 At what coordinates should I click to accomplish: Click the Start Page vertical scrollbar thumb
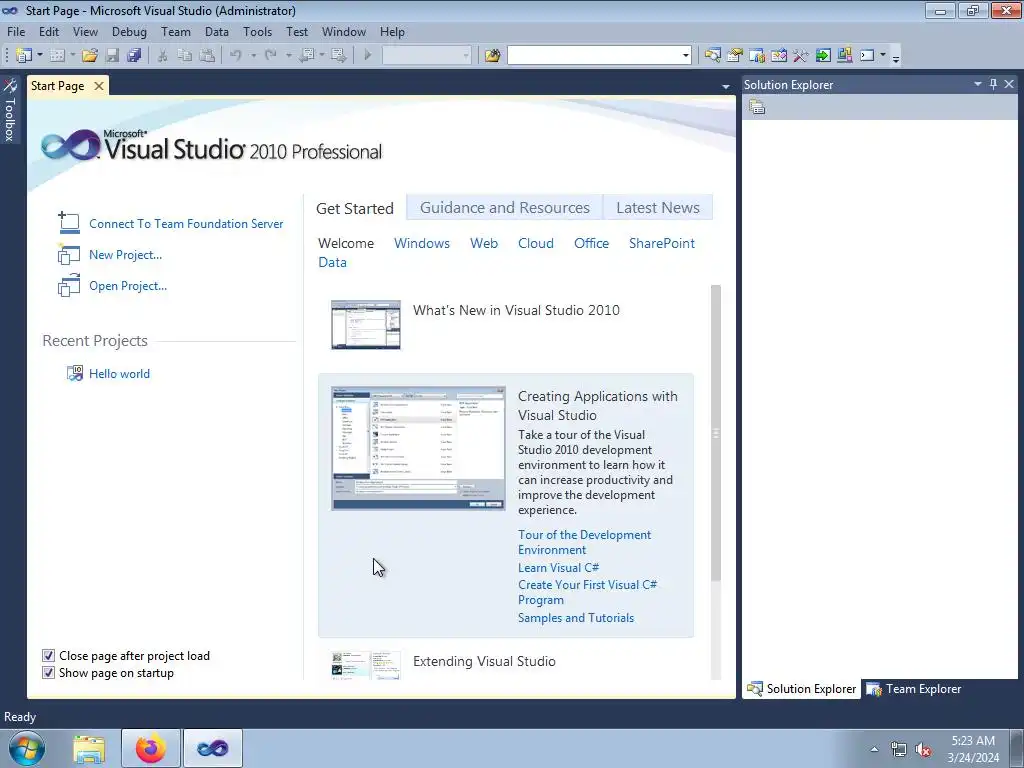tap(716, 433)
